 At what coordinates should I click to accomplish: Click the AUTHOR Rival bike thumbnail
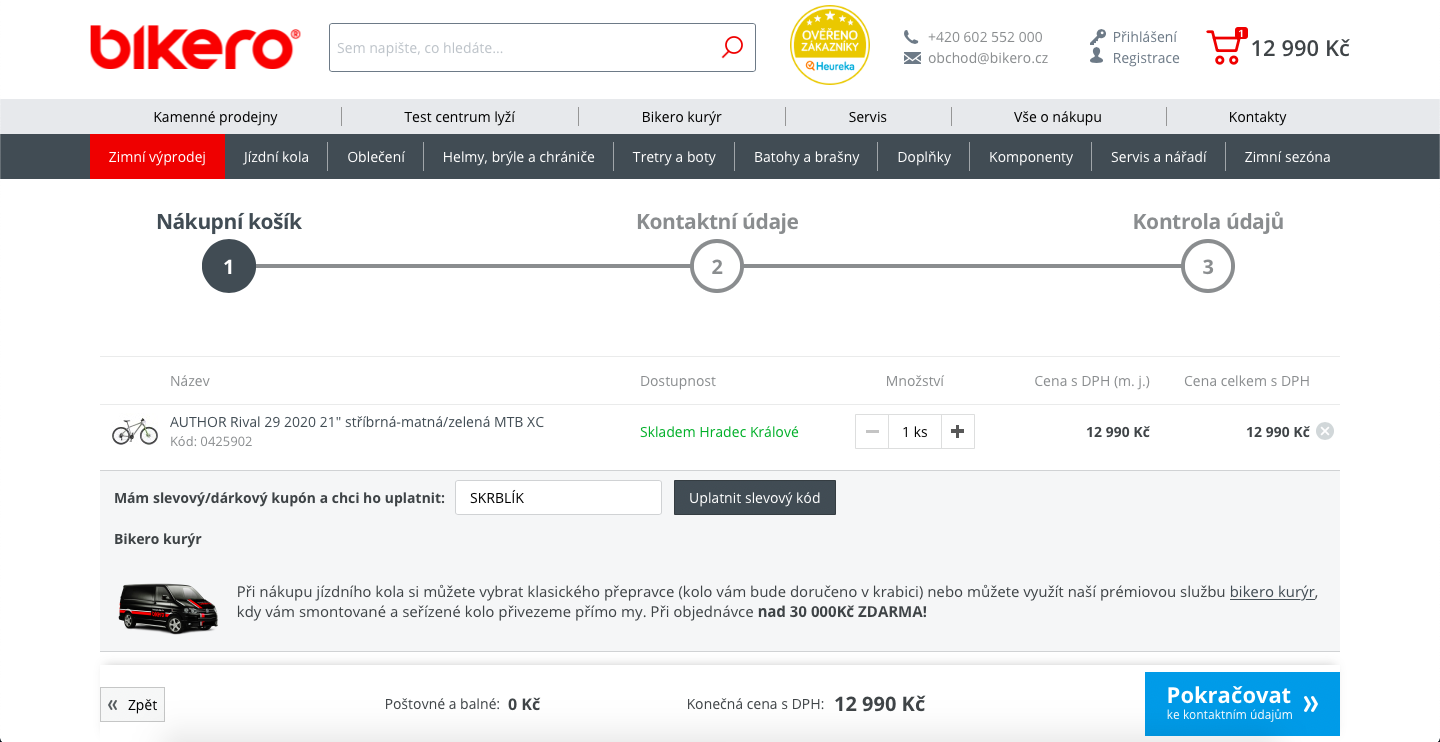click(135, 432)
